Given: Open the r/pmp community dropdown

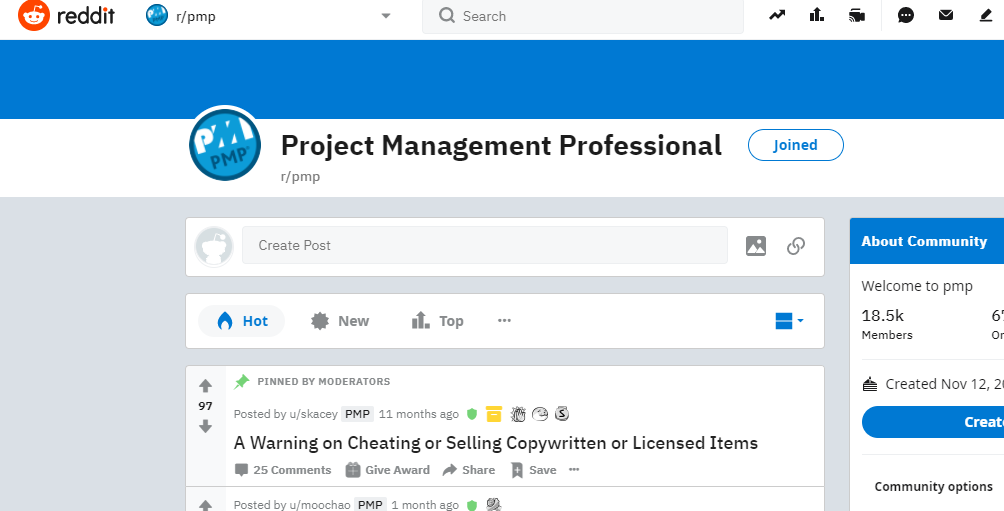Looking at the screenshot, I should tap(269, 16).
